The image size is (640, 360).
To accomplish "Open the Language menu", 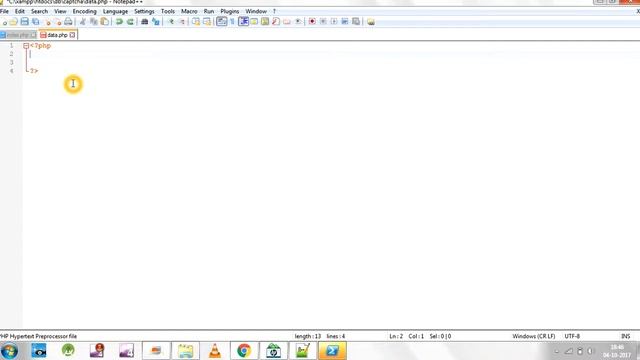I will tap(116, 11).
